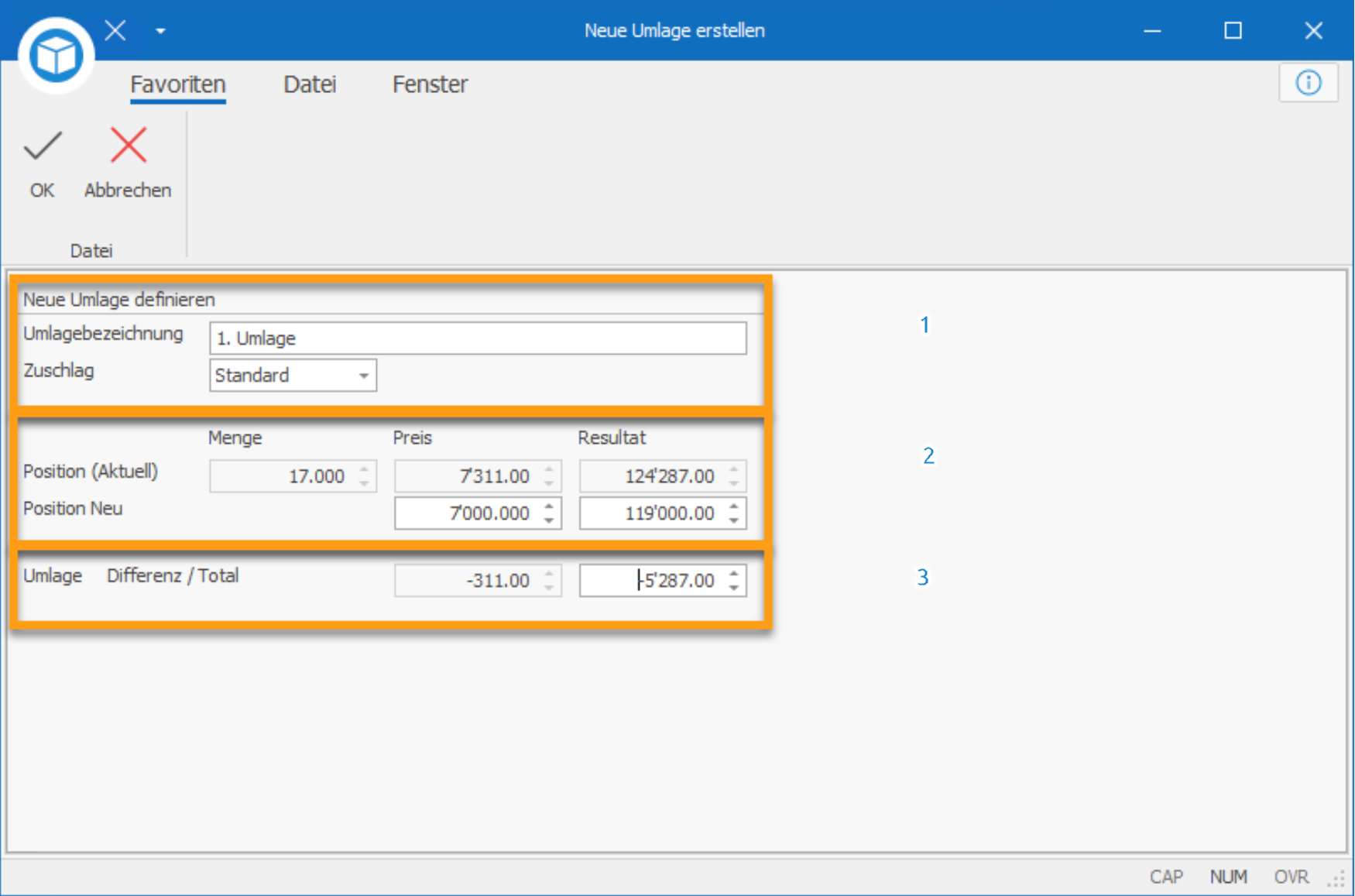Open the Datei tab
This screenshot has width=1355, height=896.
[x=310, y=84]
